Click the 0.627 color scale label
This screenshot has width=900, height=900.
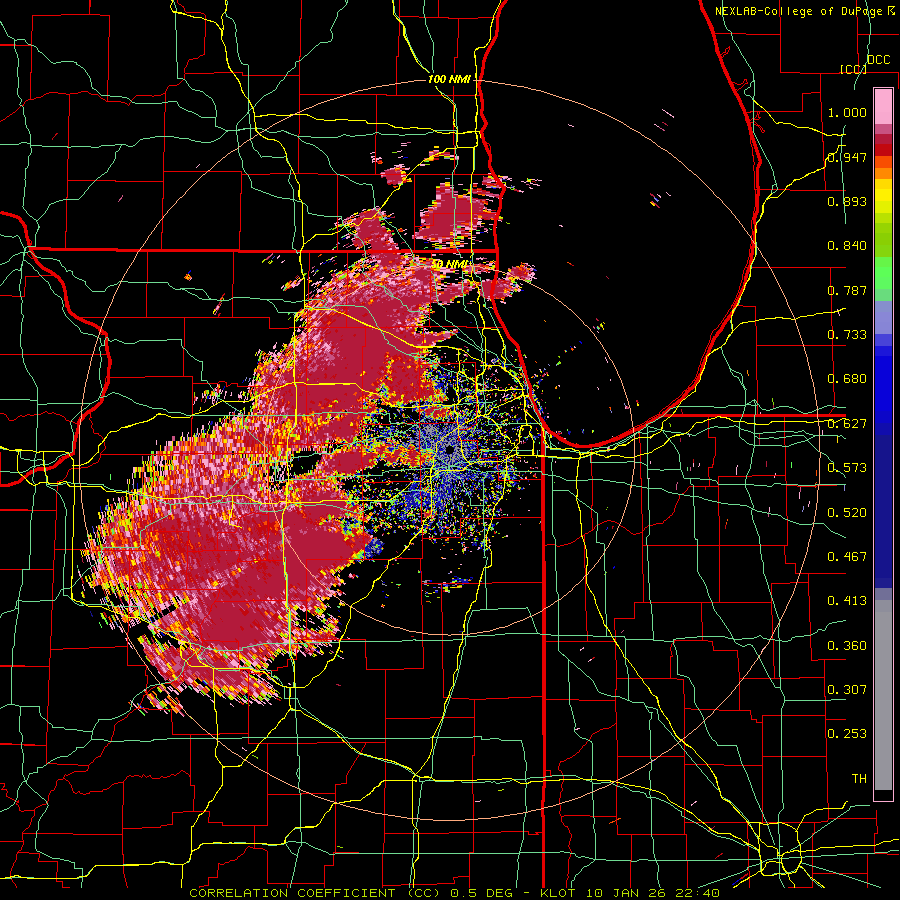(847, 424)
